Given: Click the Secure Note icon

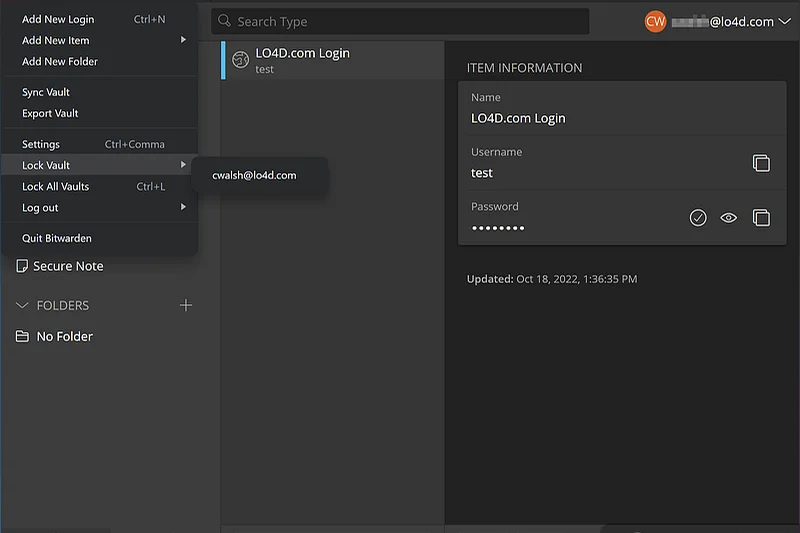Looking at the screenshot, I should tap(22, 266).
